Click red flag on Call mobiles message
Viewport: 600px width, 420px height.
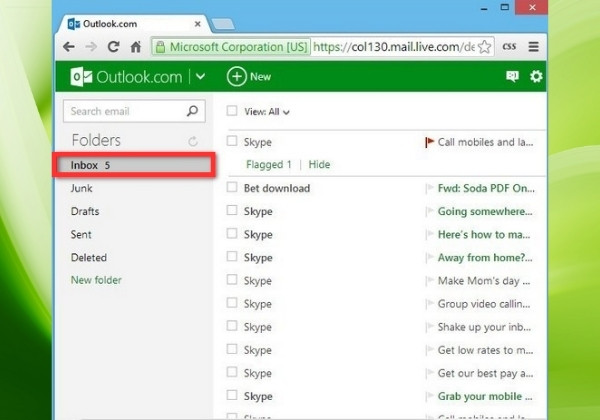pyautogui.click(x=429, y=142)
